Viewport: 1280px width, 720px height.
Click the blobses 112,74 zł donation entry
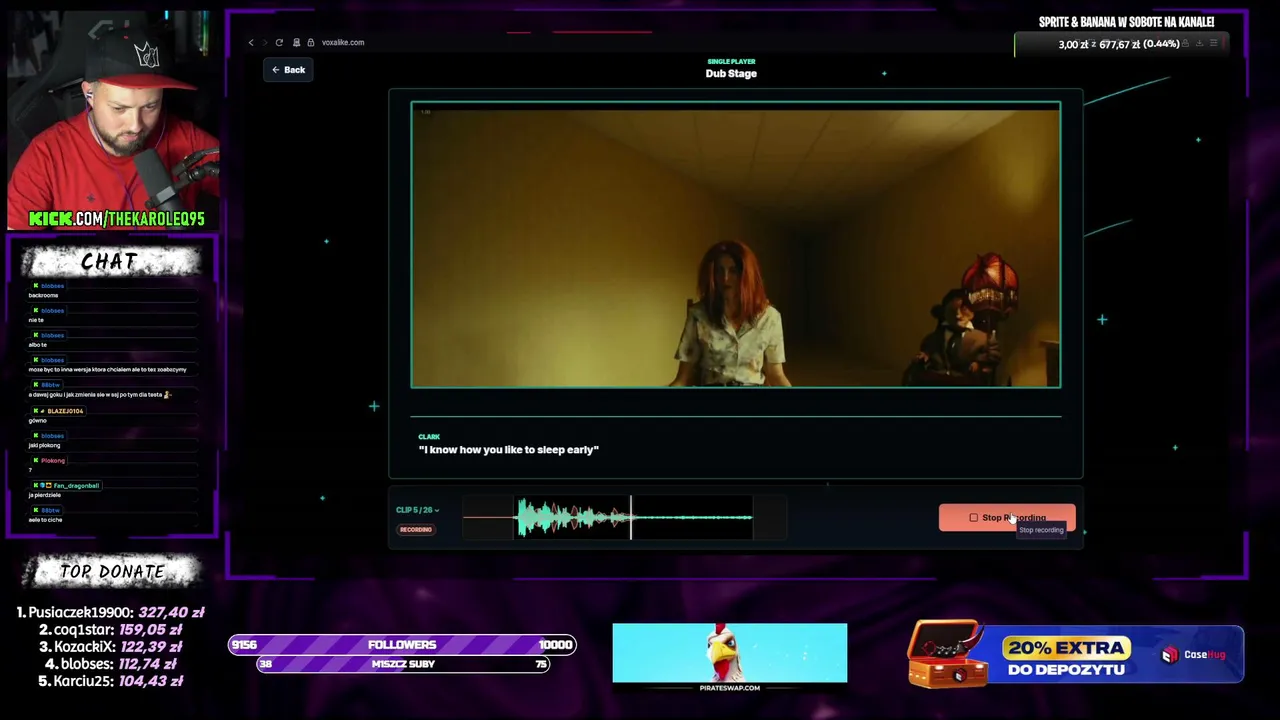coord(110,664)
